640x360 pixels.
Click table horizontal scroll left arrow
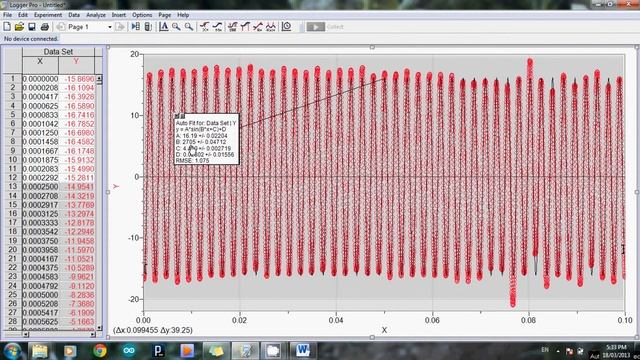tap(25, 334)
